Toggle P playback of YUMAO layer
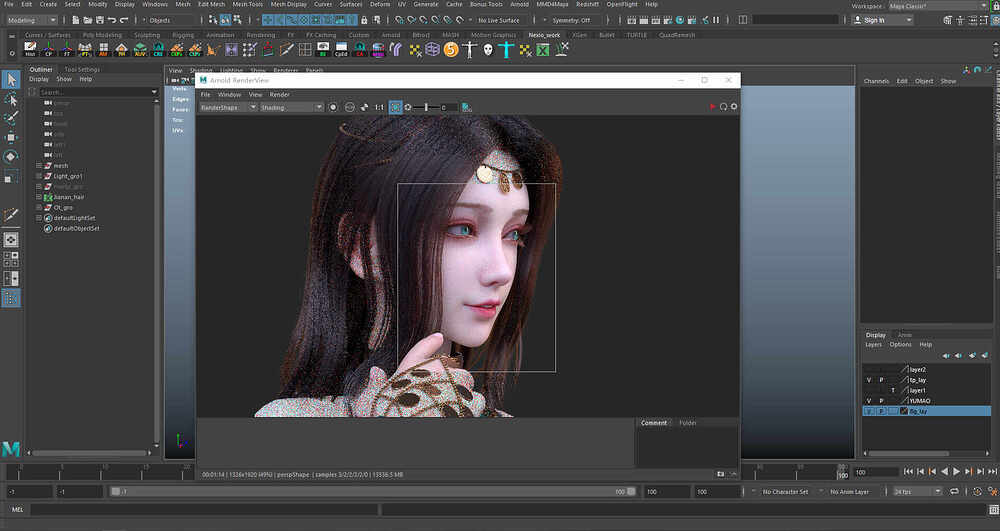Image resolution: width=1000 pixels, height=531 pixels. [881, 401]
